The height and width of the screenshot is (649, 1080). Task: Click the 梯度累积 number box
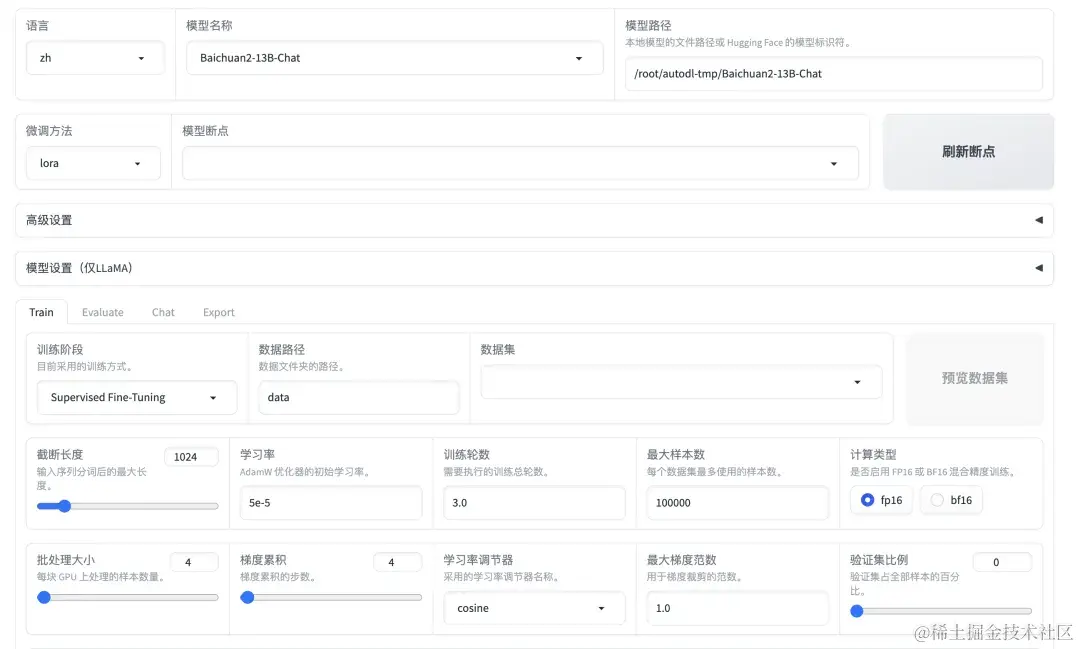(397, 562)
